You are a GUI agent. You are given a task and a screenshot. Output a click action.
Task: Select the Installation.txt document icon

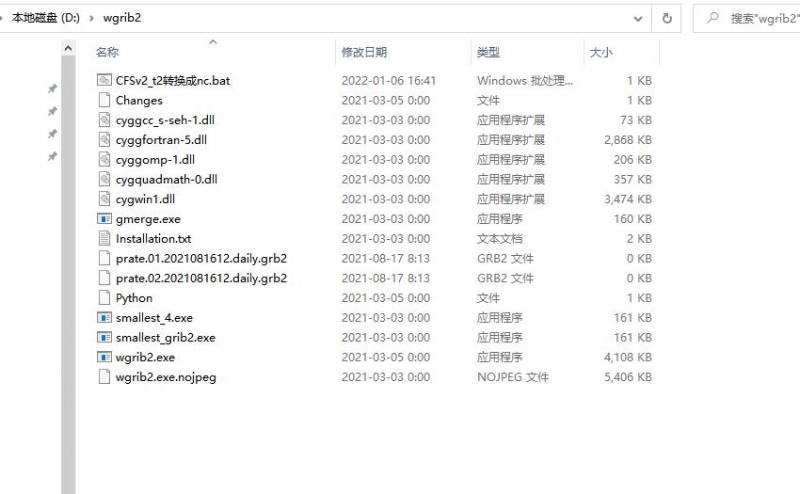(x=106, y=239)
